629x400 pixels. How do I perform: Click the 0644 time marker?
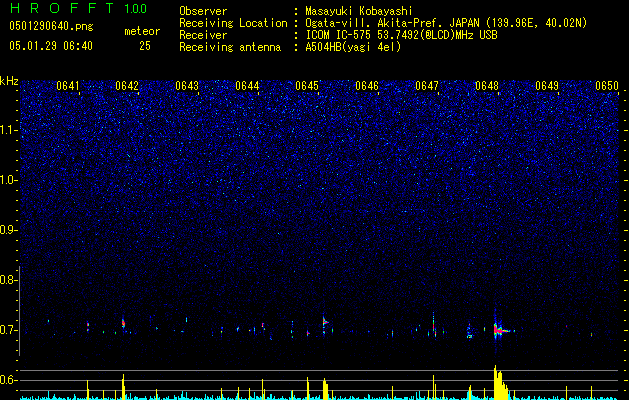(x=247, y=86)
